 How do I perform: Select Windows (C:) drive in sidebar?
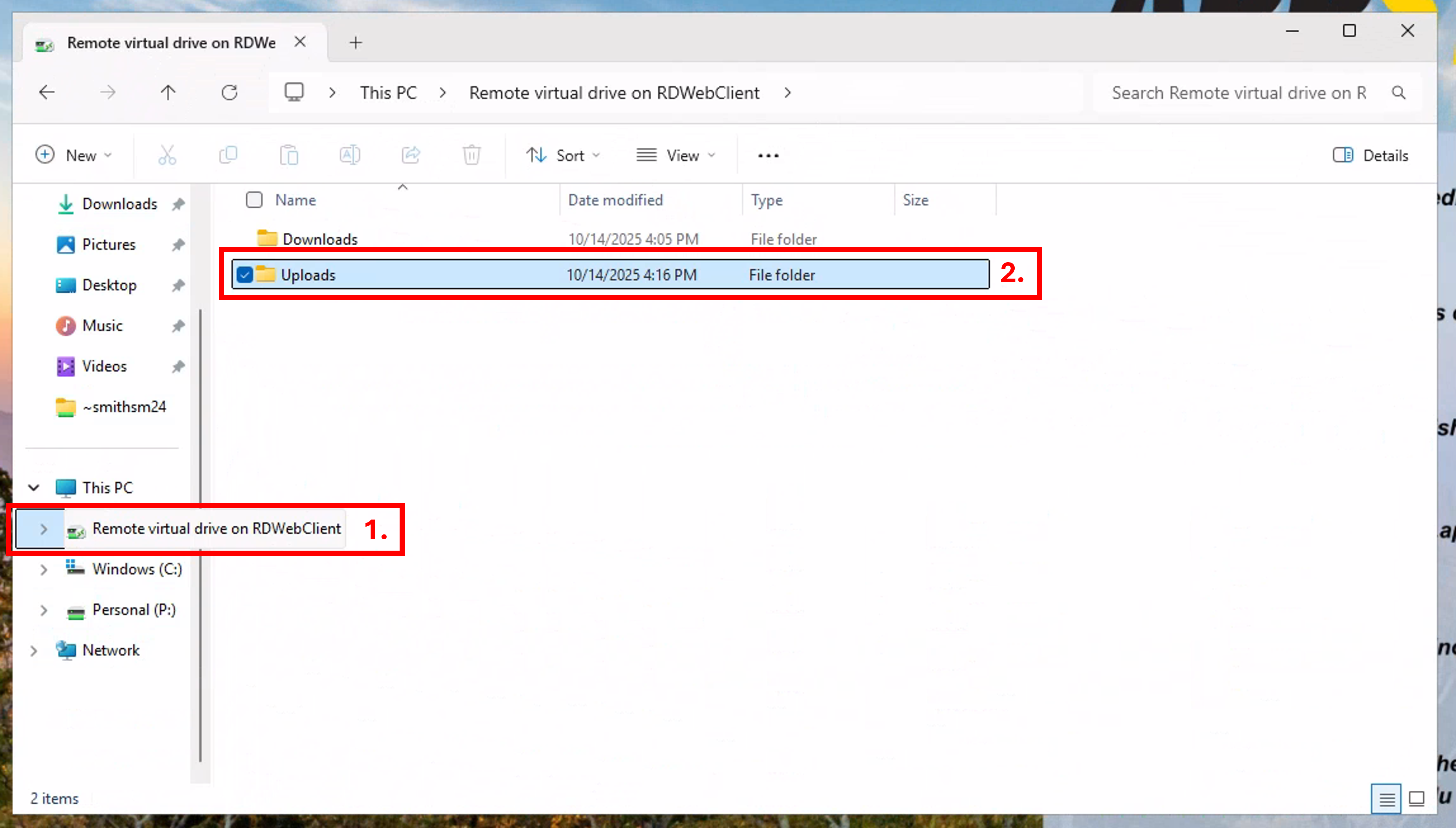point(137,569)
